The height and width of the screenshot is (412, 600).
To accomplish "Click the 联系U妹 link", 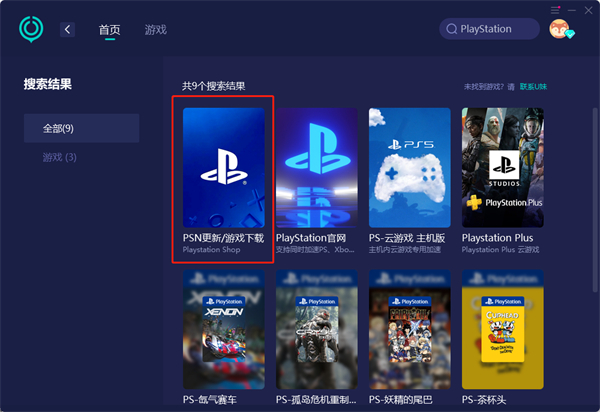I will 533,87.
